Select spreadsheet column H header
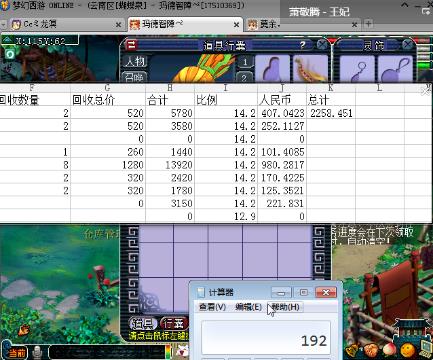This screenshot has height=360, width=433. click(x=170, y=88)
